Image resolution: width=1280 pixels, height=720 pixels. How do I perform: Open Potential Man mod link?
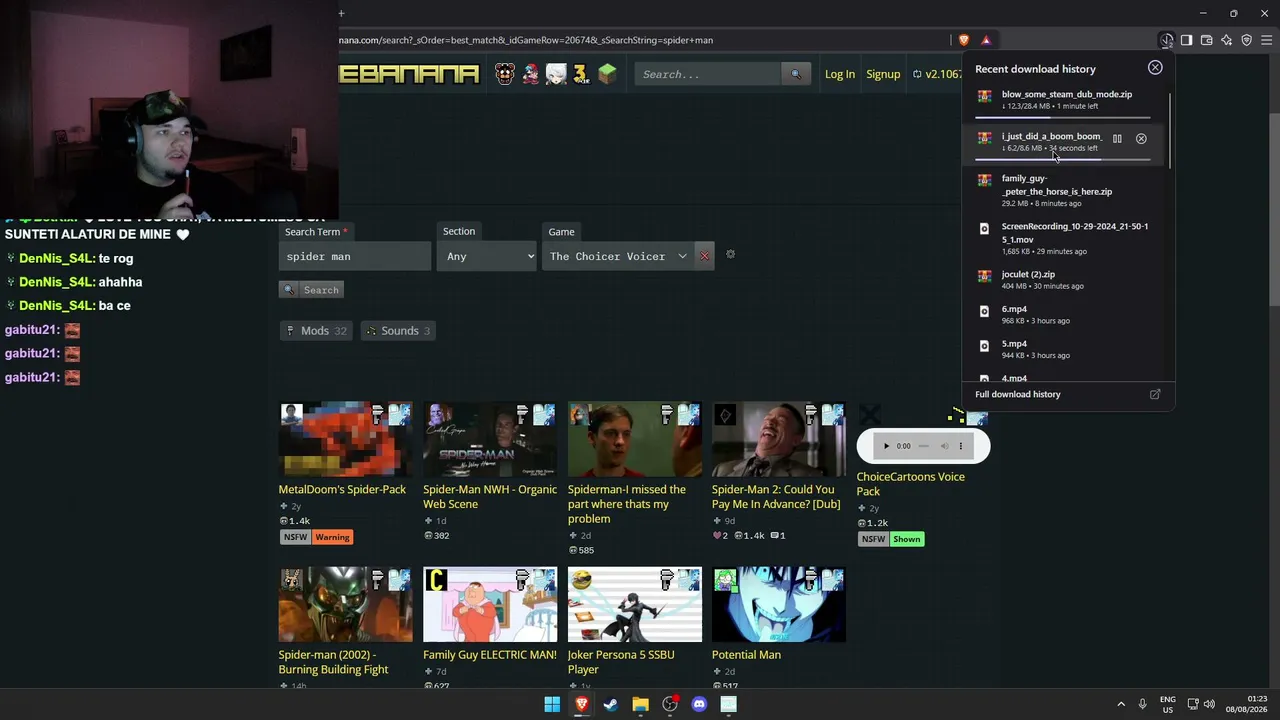point(746,655)
